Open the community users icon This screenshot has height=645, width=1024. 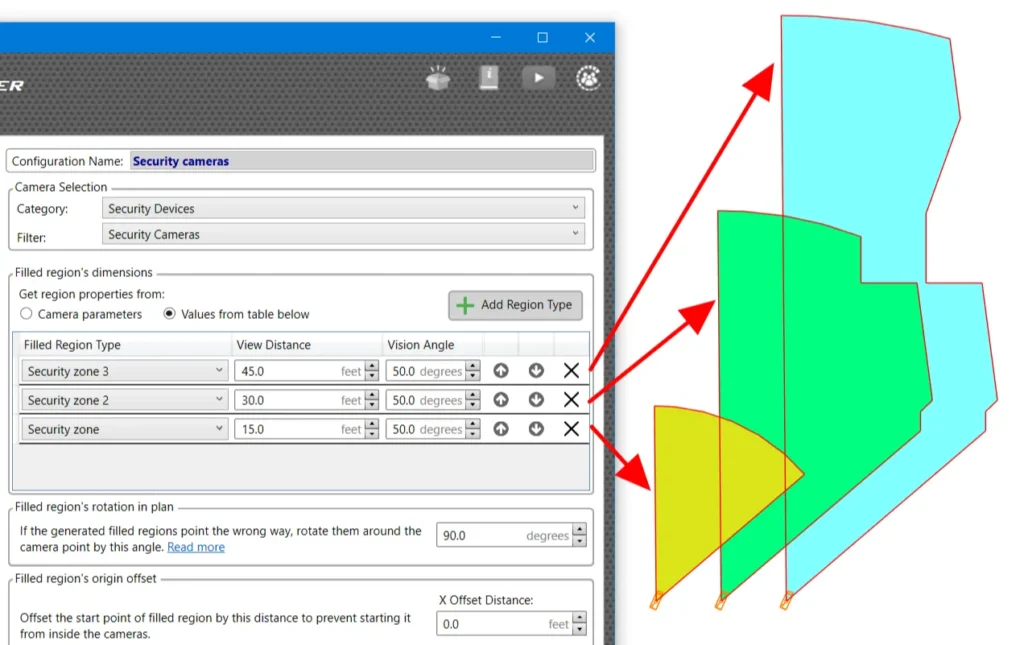pyautogui.click(x=589, y=78)
